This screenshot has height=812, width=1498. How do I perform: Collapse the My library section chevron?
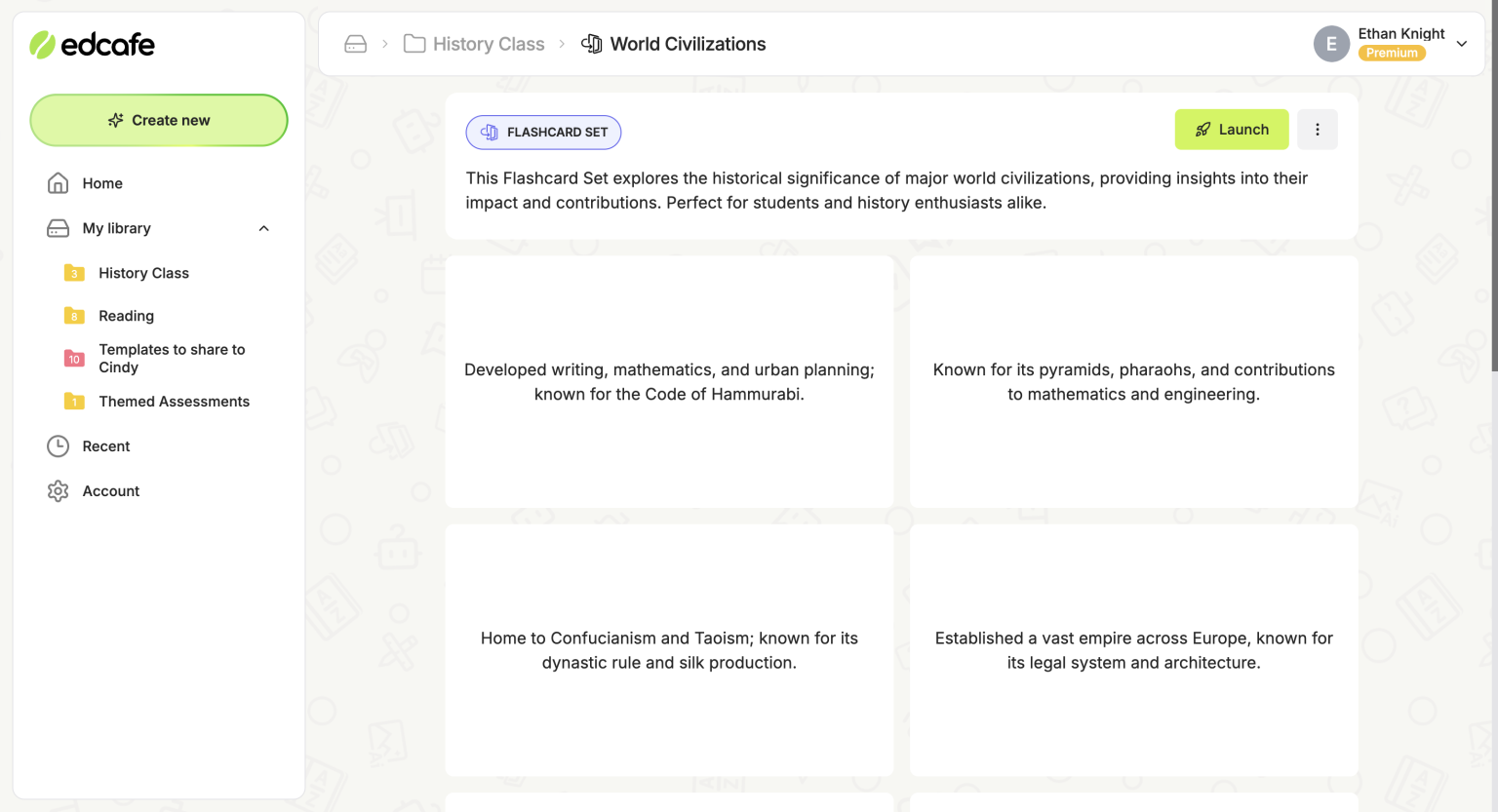263,228
